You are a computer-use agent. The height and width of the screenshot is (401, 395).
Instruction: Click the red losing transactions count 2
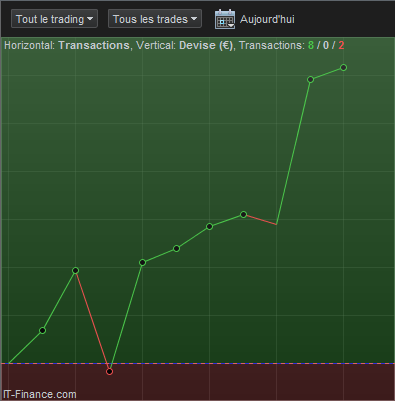pyautogui.click(x=341, y=45)
